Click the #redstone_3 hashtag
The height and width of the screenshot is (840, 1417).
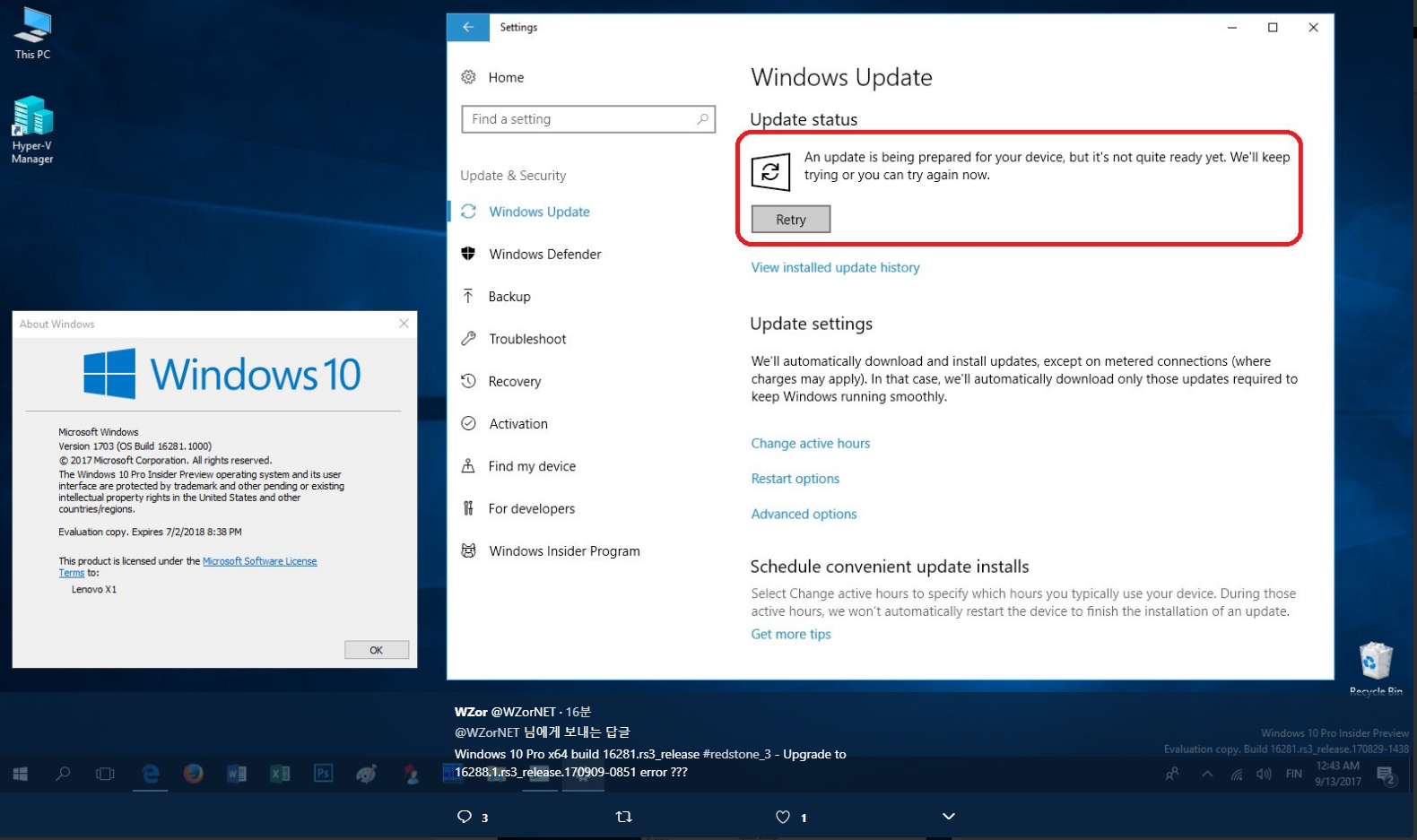click(x=737, y=755)
